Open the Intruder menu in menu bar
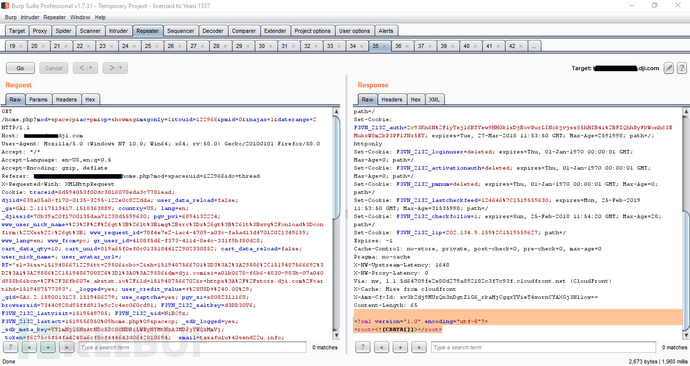 [30, 18]
